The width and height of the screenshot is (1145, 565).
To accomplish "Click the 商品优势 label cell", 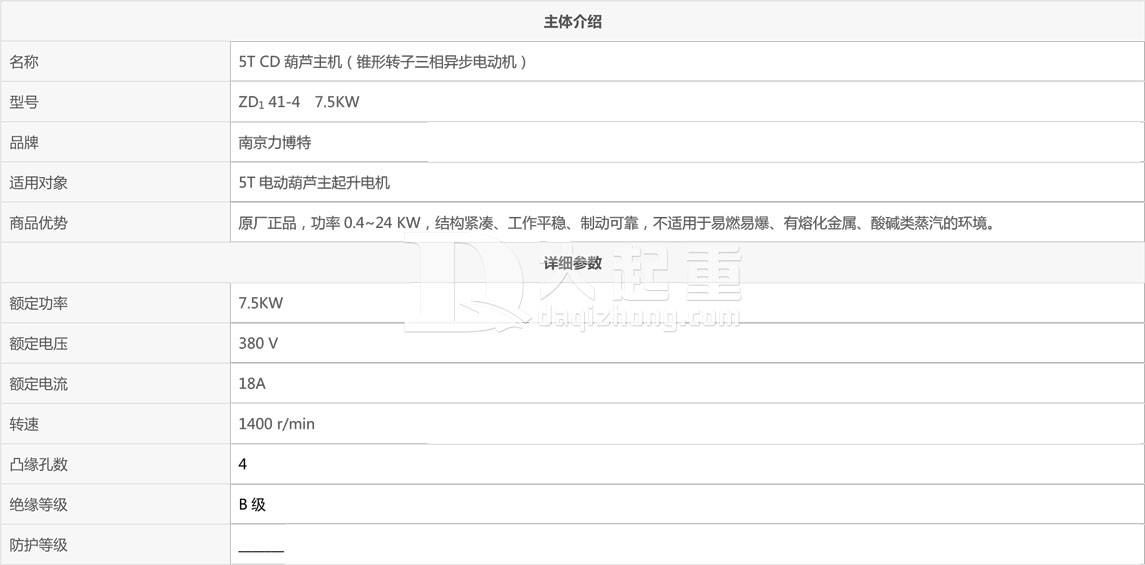I will click(x=115, y=223).
